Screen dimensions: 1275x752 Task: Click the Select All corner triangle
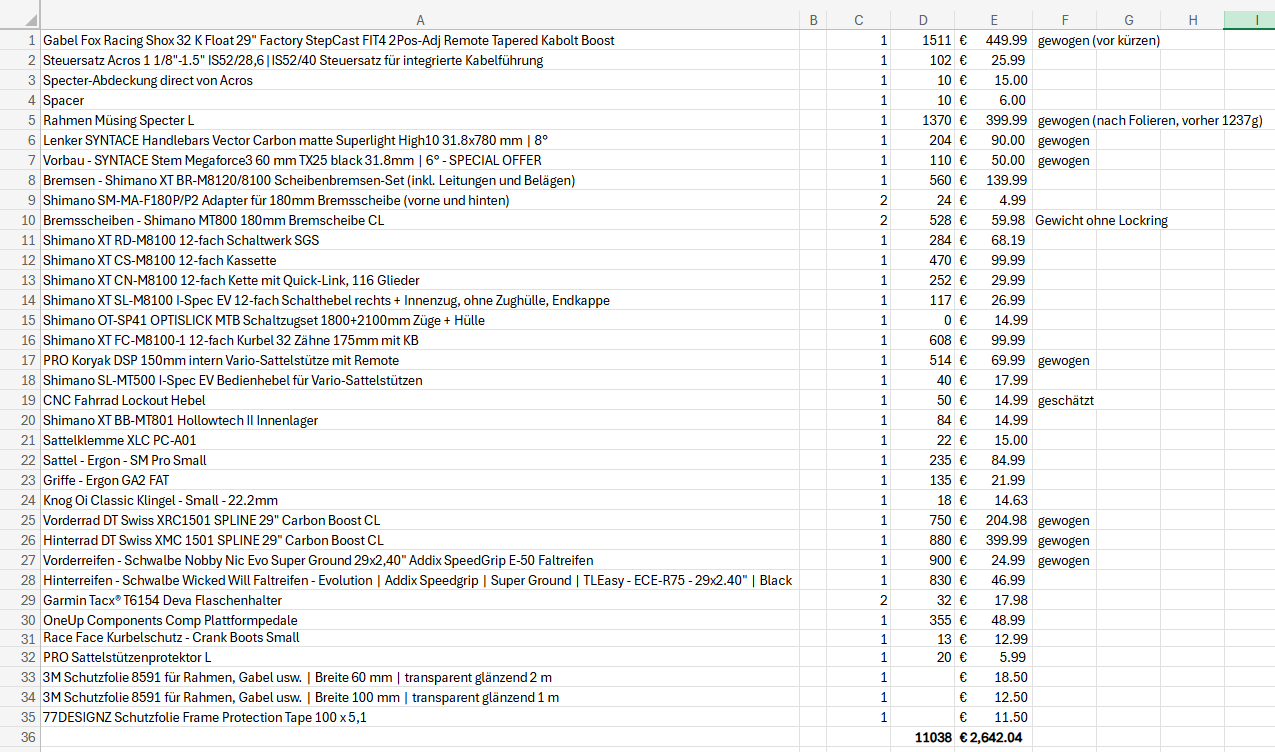(20, 20)
